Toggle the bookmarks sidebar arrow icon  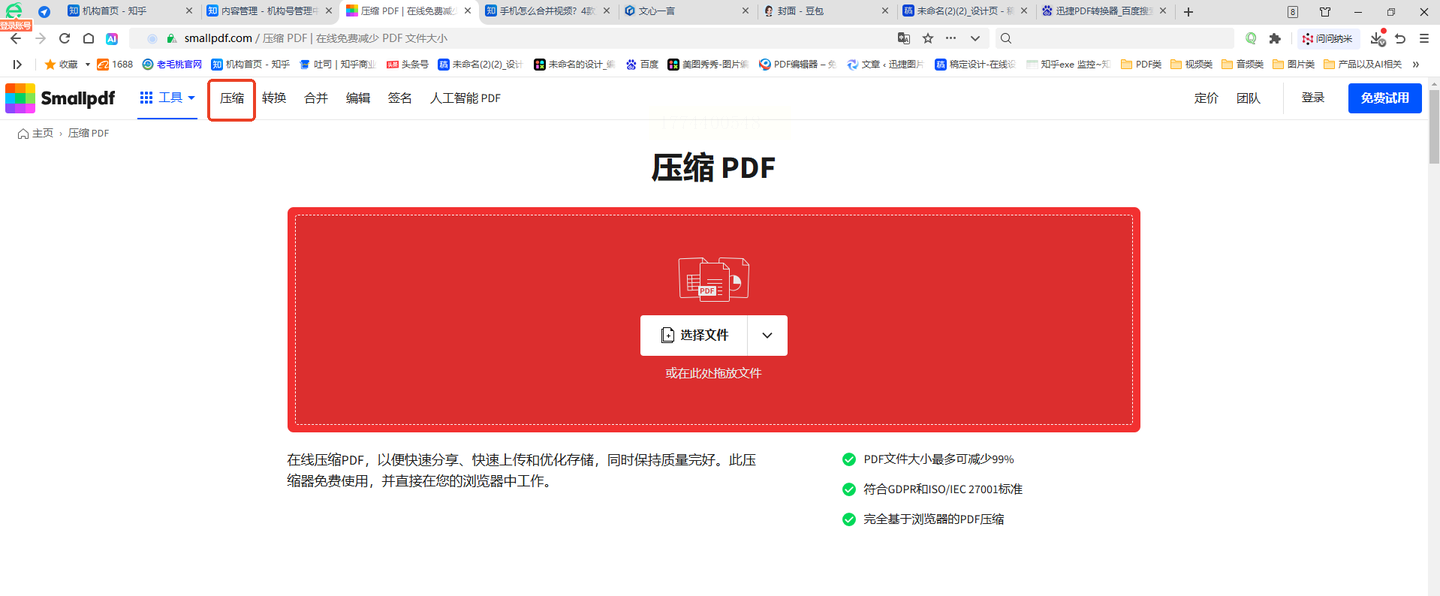coord(17,64)
